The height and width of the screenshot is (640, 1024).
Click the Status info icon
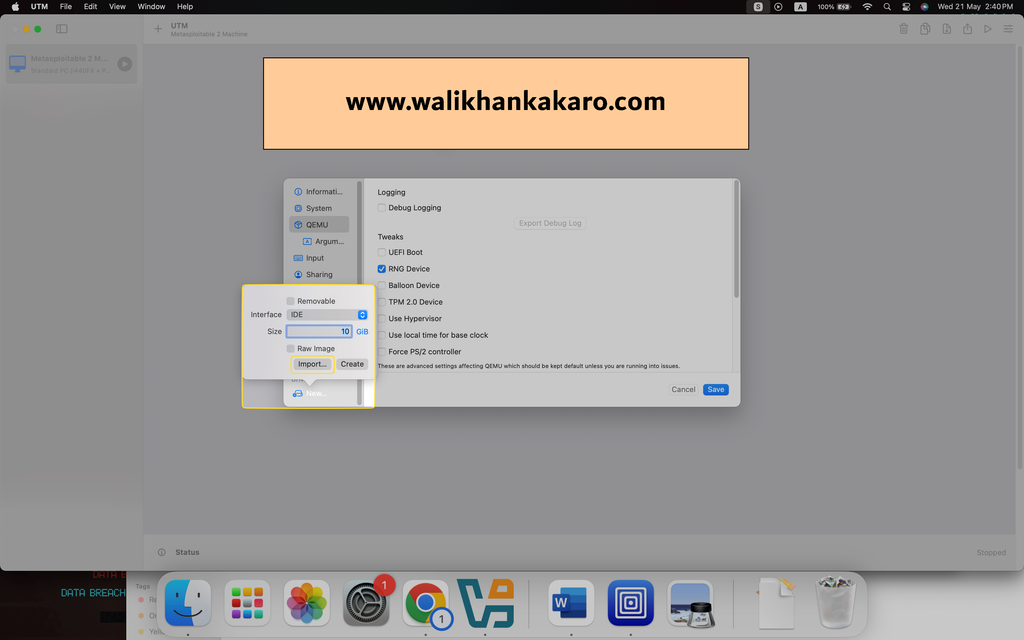(x=161, y=552)
